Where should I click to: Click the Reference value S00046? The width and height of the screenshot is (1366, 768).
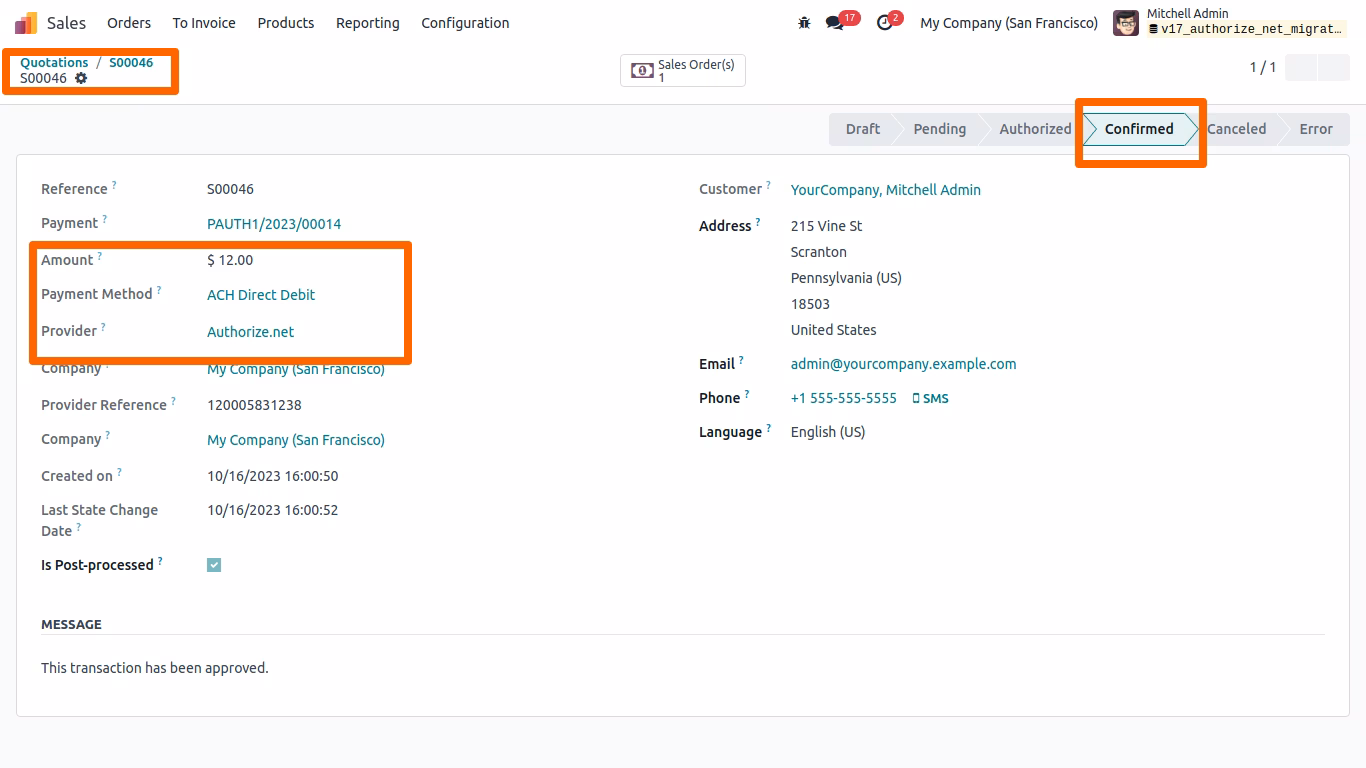(230, 189)
